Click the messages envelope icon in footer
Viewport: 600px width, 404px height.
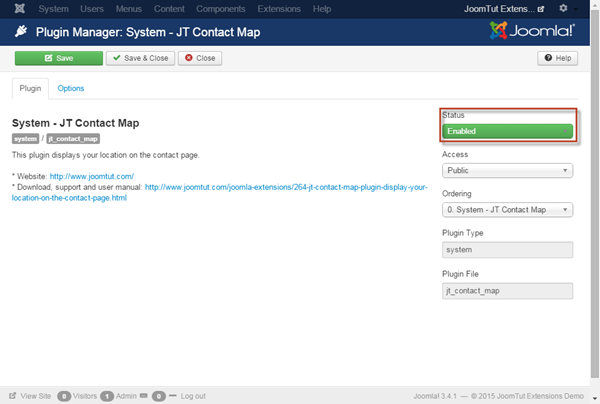pos(143,396)
